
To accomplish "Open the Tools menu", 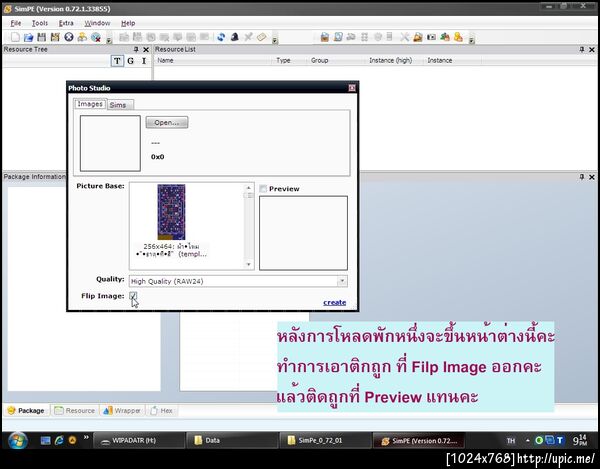I will [40, 23].
